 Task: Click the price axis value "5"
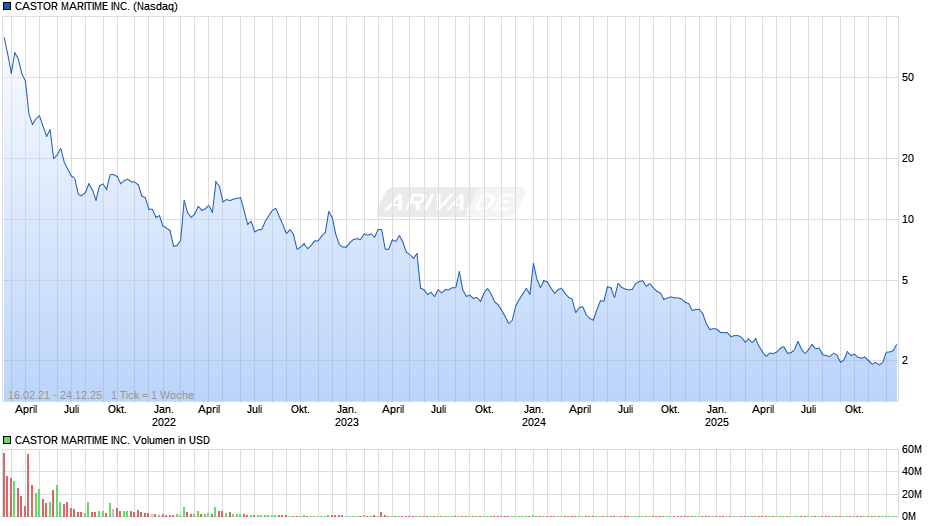(x=905, y=281)
